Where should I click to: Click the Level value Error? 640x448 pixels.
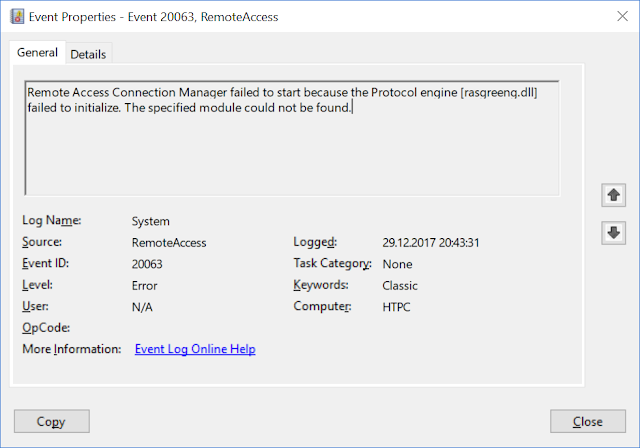tap(144, 286)
